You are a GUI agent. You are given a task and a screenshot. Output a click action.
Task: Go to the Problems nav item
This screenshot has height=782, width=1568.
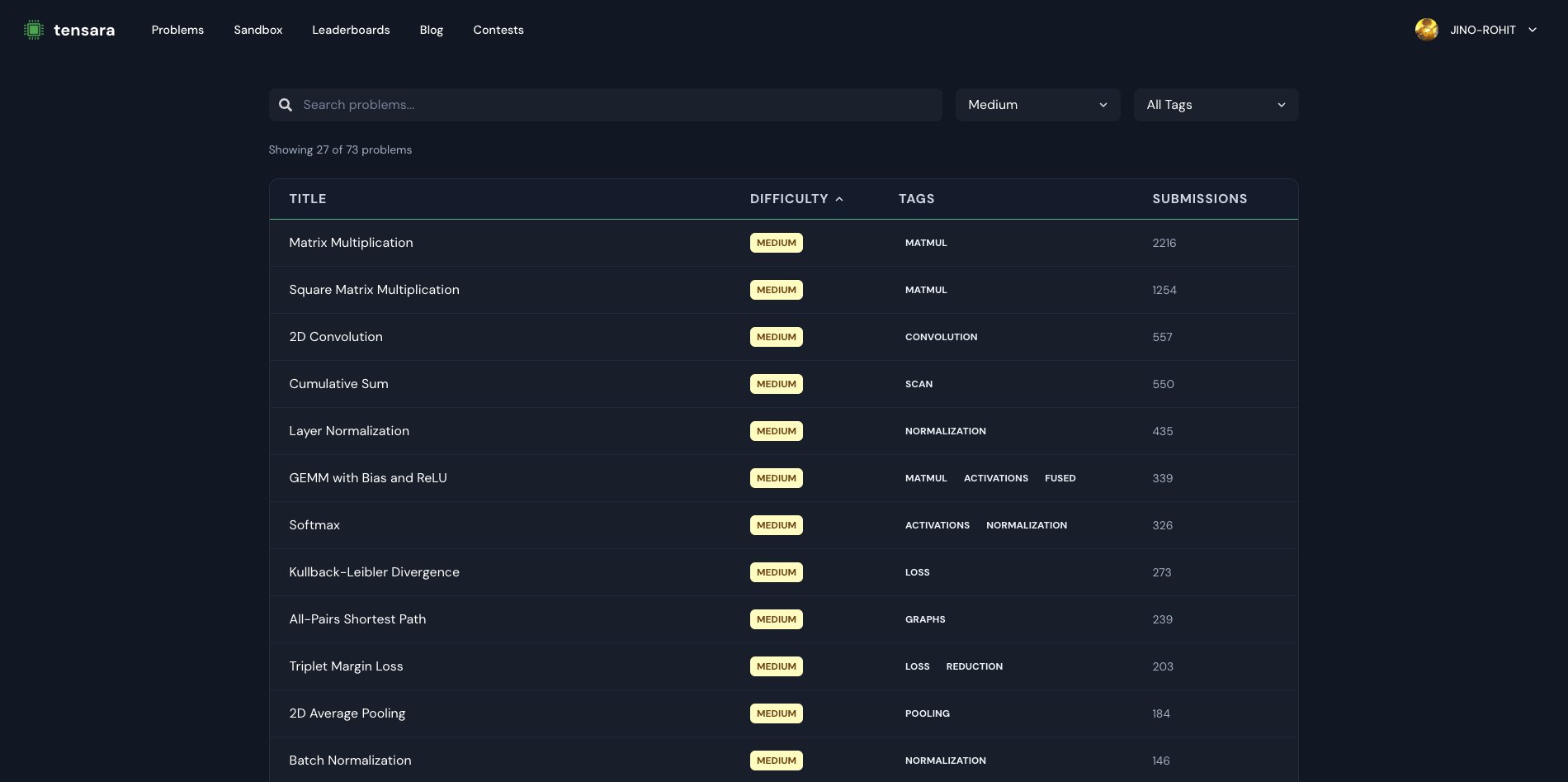pos(177,30)
